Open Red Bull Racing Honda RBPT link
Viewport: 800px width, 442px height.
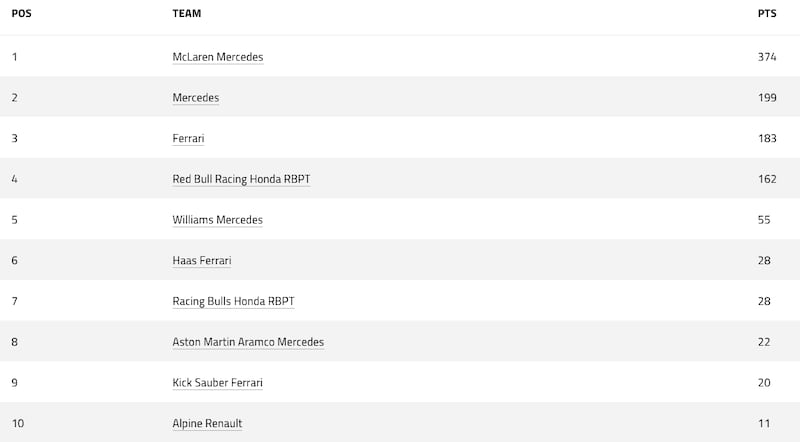[x=241, y=179]
